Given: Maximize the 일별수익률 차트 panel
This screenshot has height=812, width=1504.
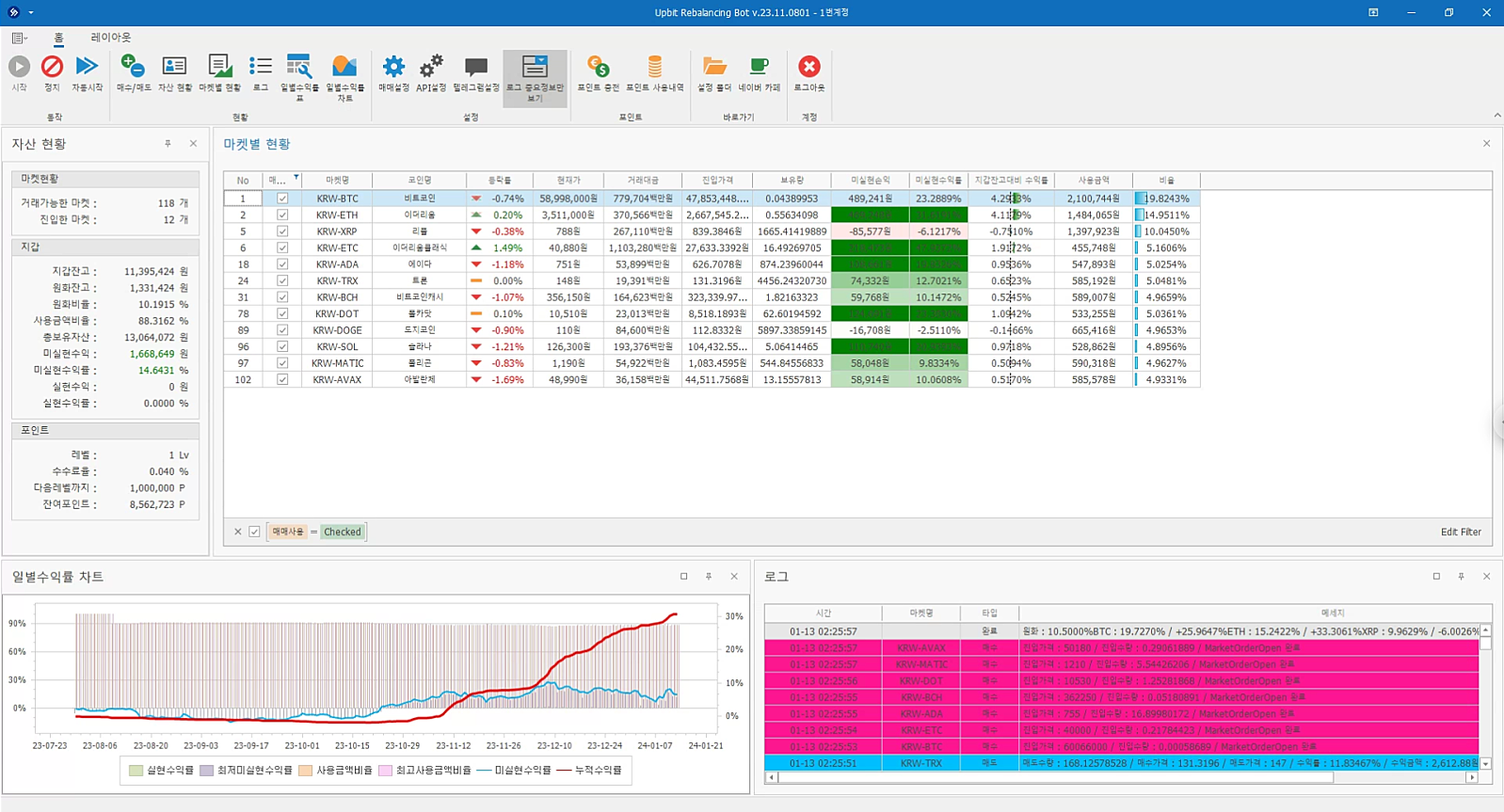Looking at the screenshot, I should pos(684,577).
